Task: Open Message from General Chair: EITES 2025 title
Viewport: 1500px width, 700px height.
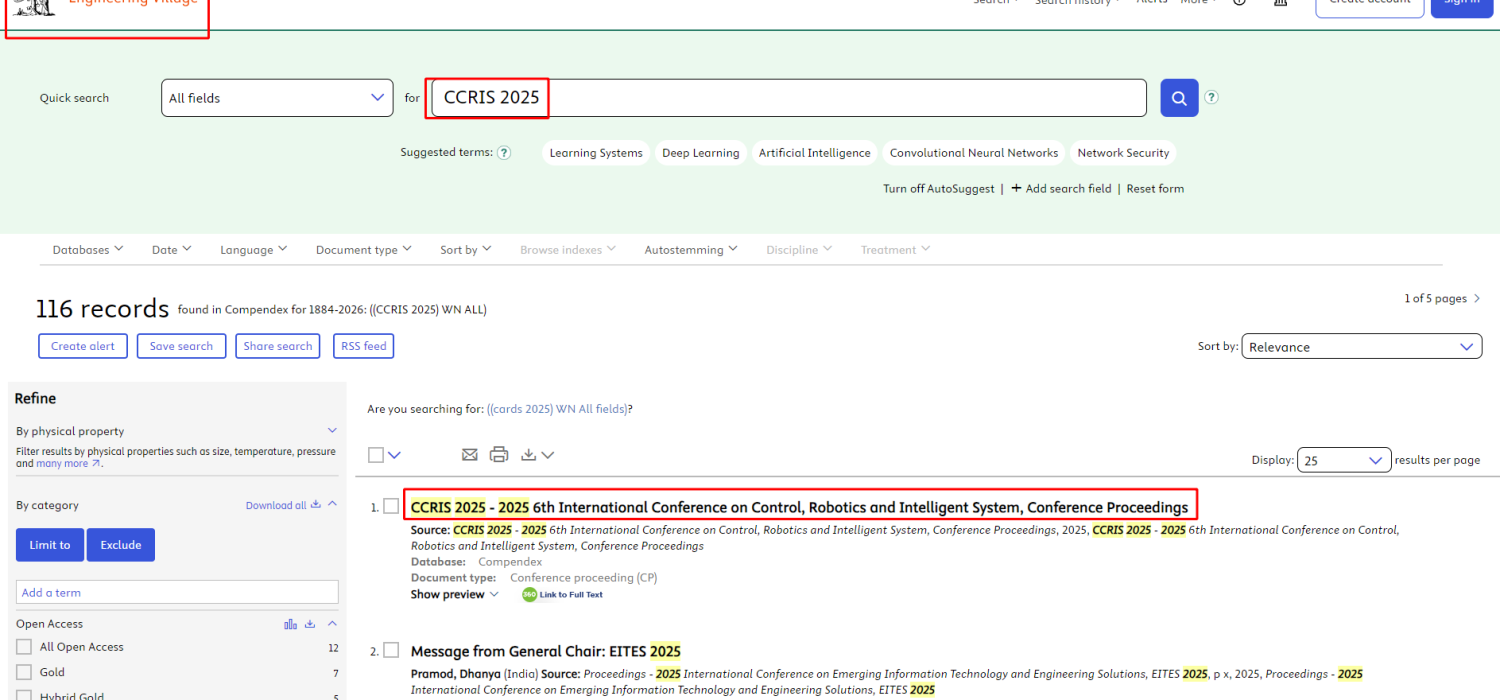Action: pos(546,651)
